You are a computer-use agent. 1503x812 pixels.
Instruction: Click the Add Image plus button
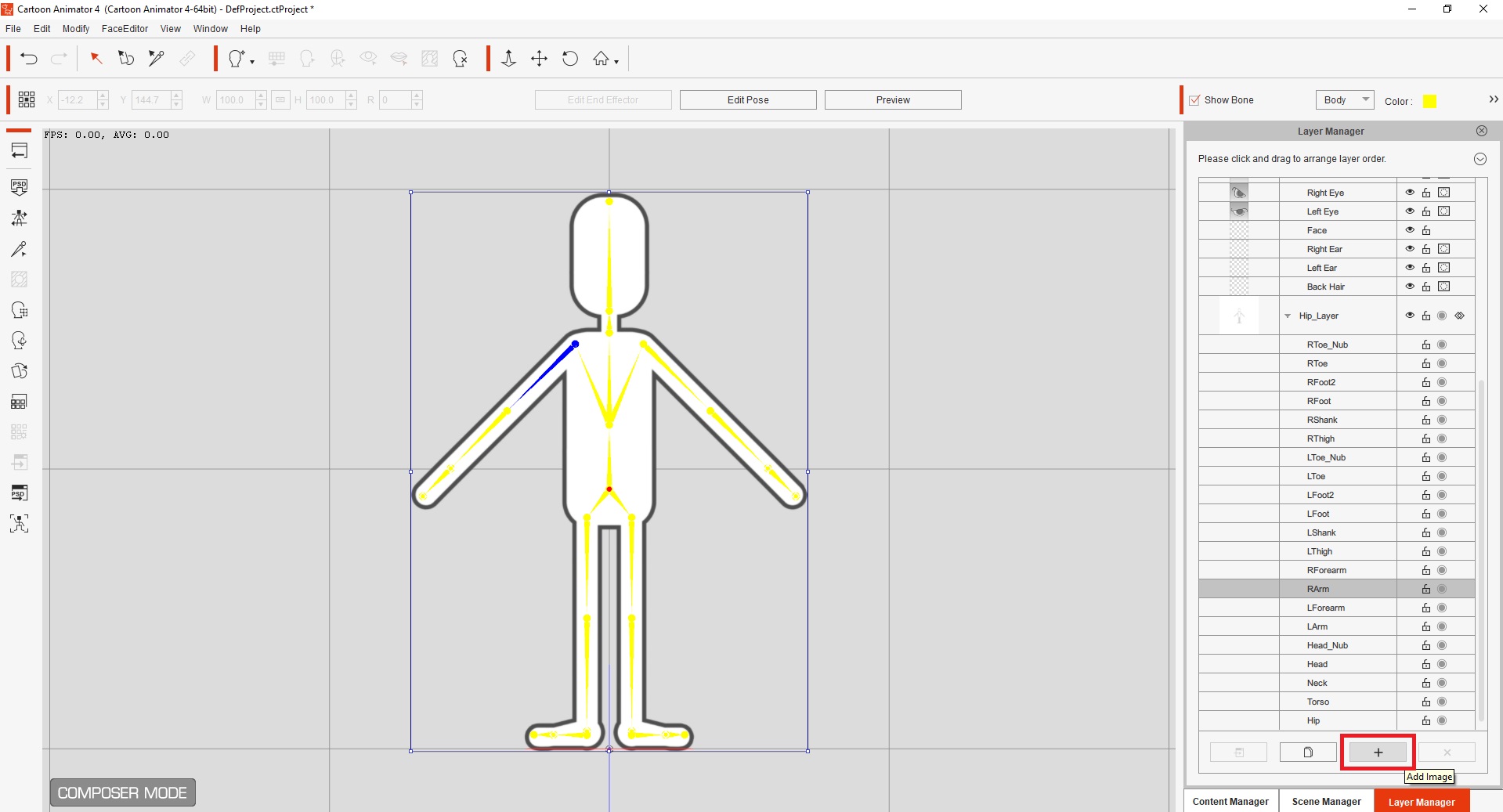[1378, 752]
